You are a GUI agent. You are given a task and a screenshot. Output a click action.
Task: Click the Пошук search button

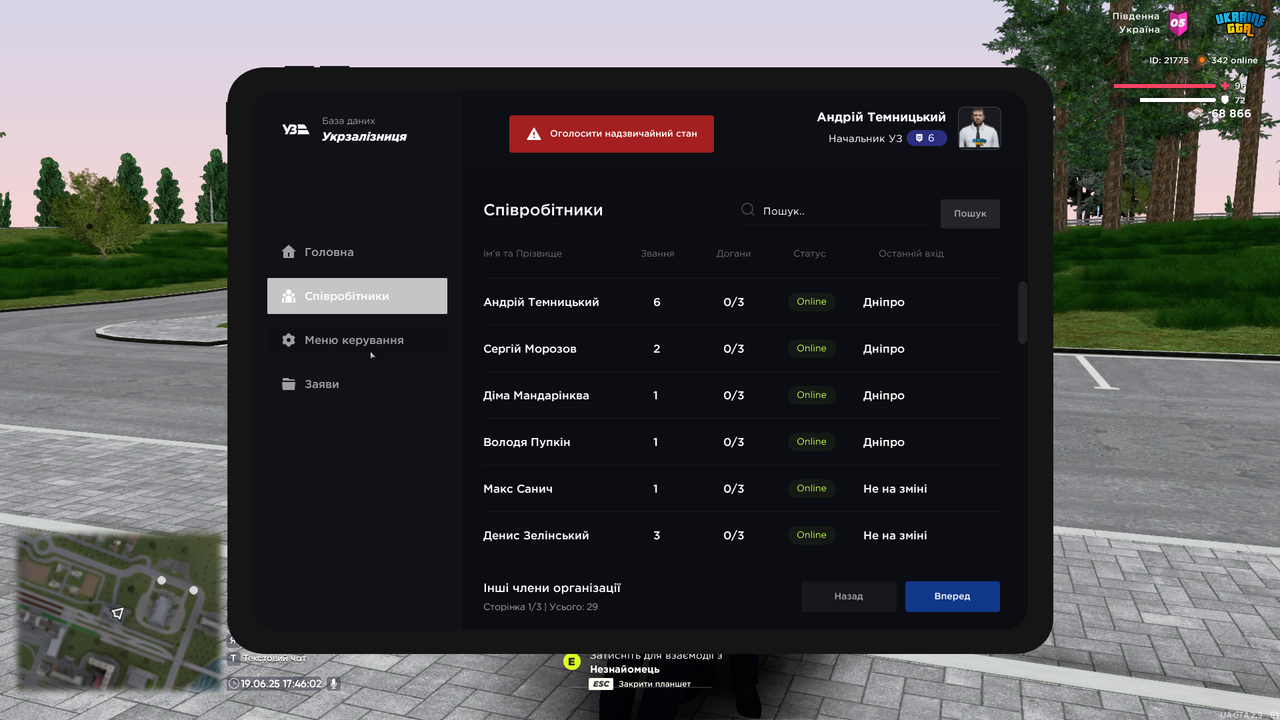click(x=970, y=213)
